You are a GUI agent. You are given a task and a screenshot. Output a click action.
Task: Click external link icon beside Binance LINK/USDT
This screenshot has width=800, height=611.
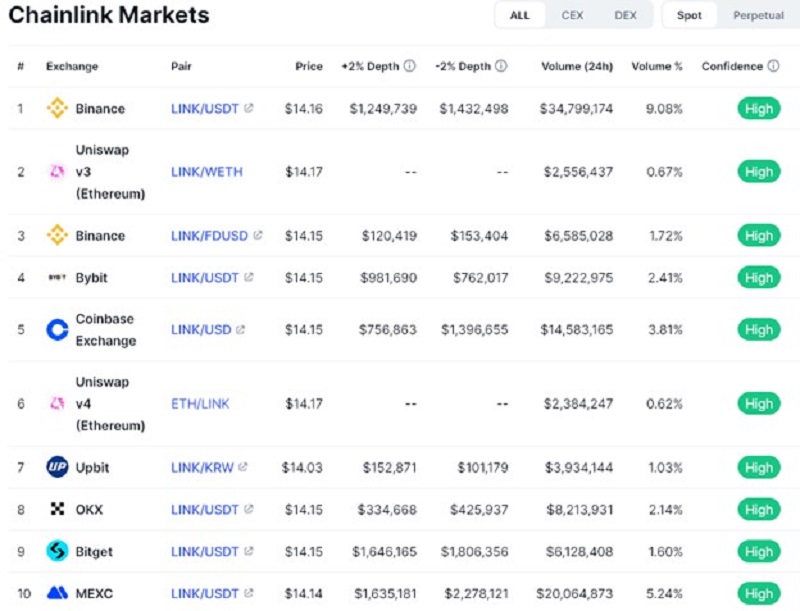point(248,108)
